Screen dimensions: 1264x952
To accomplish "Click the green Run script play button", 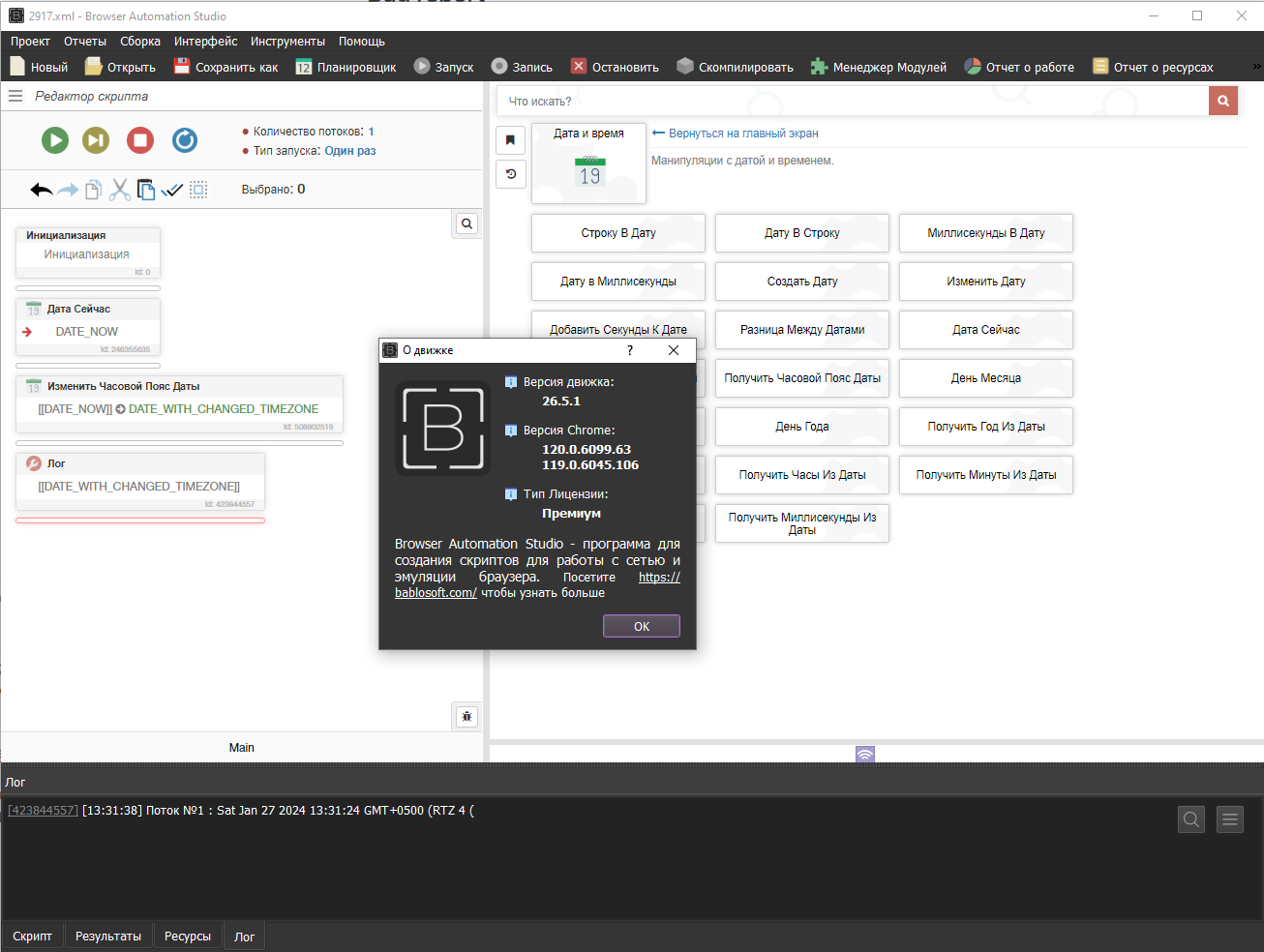I will 55,140.
